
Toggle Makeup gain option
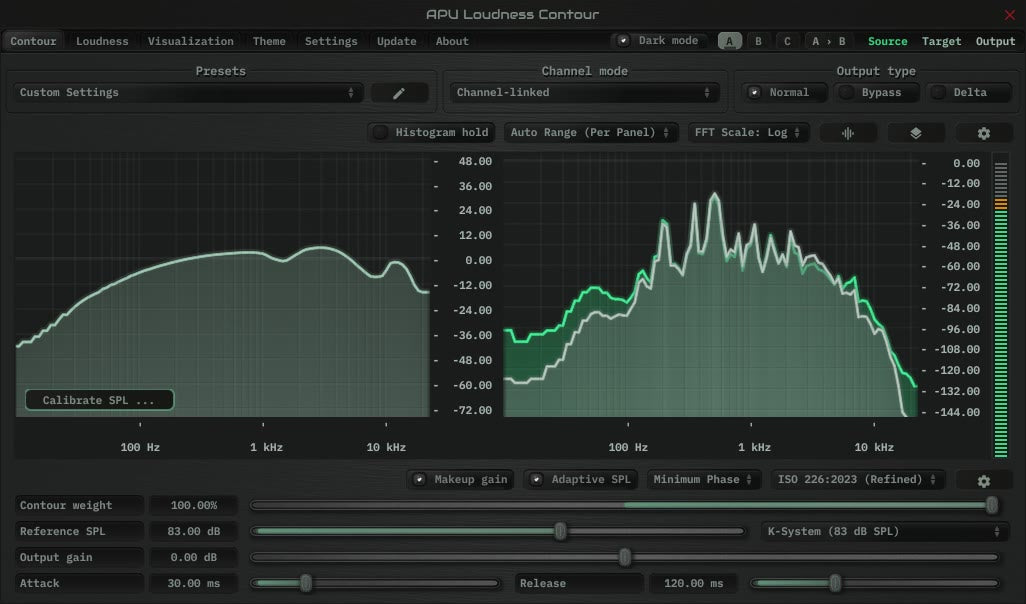(461, 479)
